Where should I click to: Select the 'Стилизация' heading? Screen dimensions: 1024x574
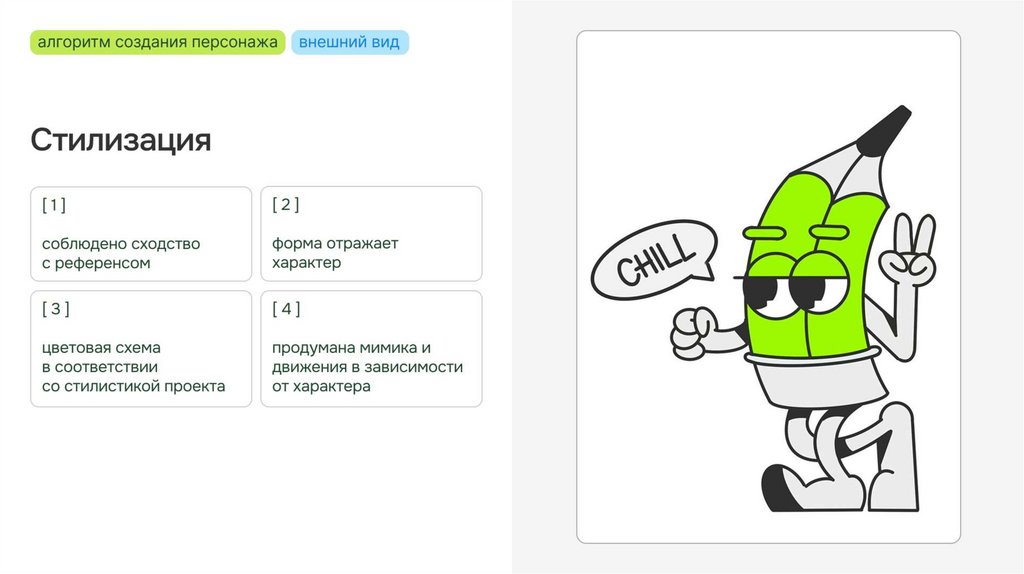121,140
